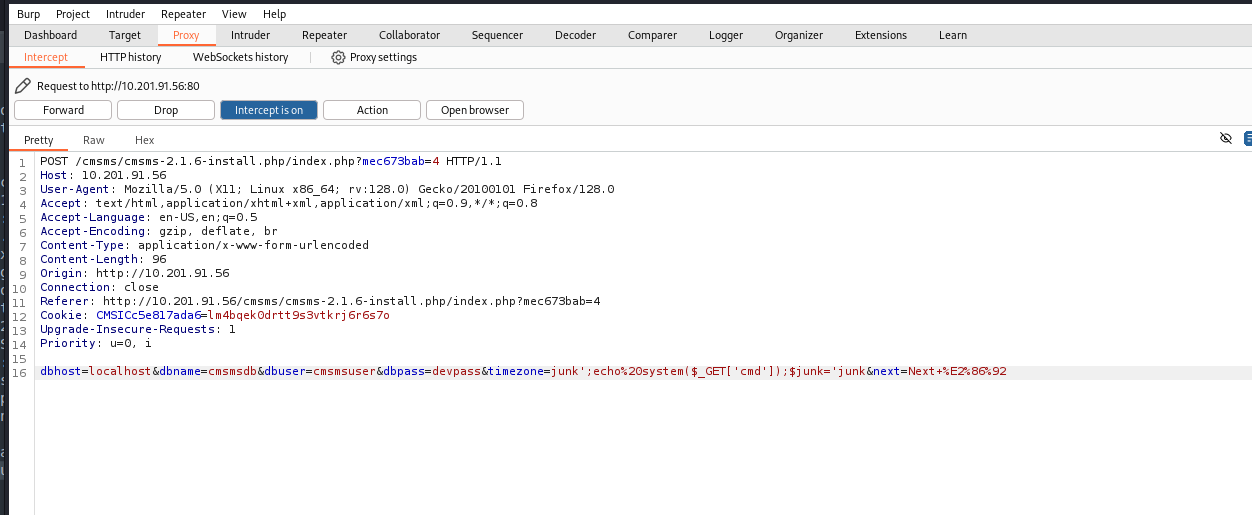Screen dimensions: 1252x515
Task: Click the Origin header line
Action: (x=134, y=273)
